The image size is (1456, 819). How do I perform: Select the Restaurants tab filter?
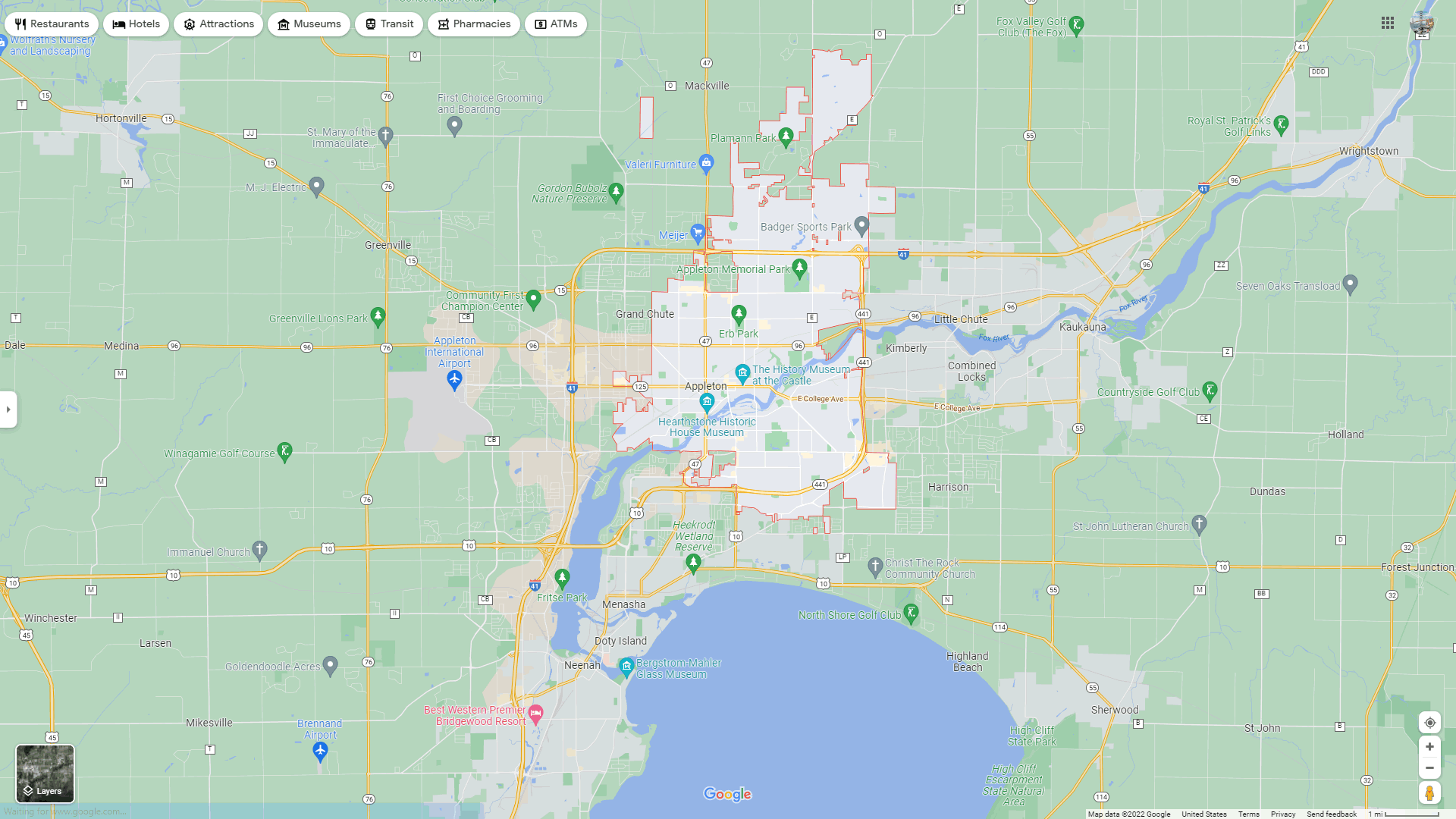[x=51, y=23]
